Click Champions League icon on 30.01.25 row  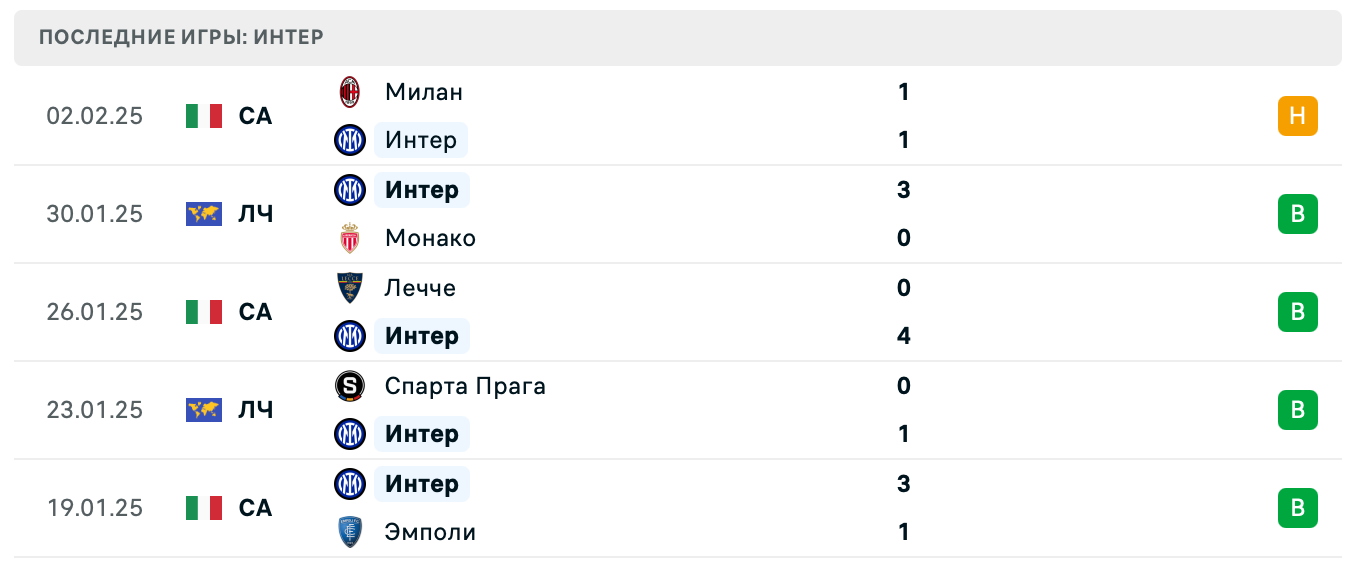pos(204,214)
